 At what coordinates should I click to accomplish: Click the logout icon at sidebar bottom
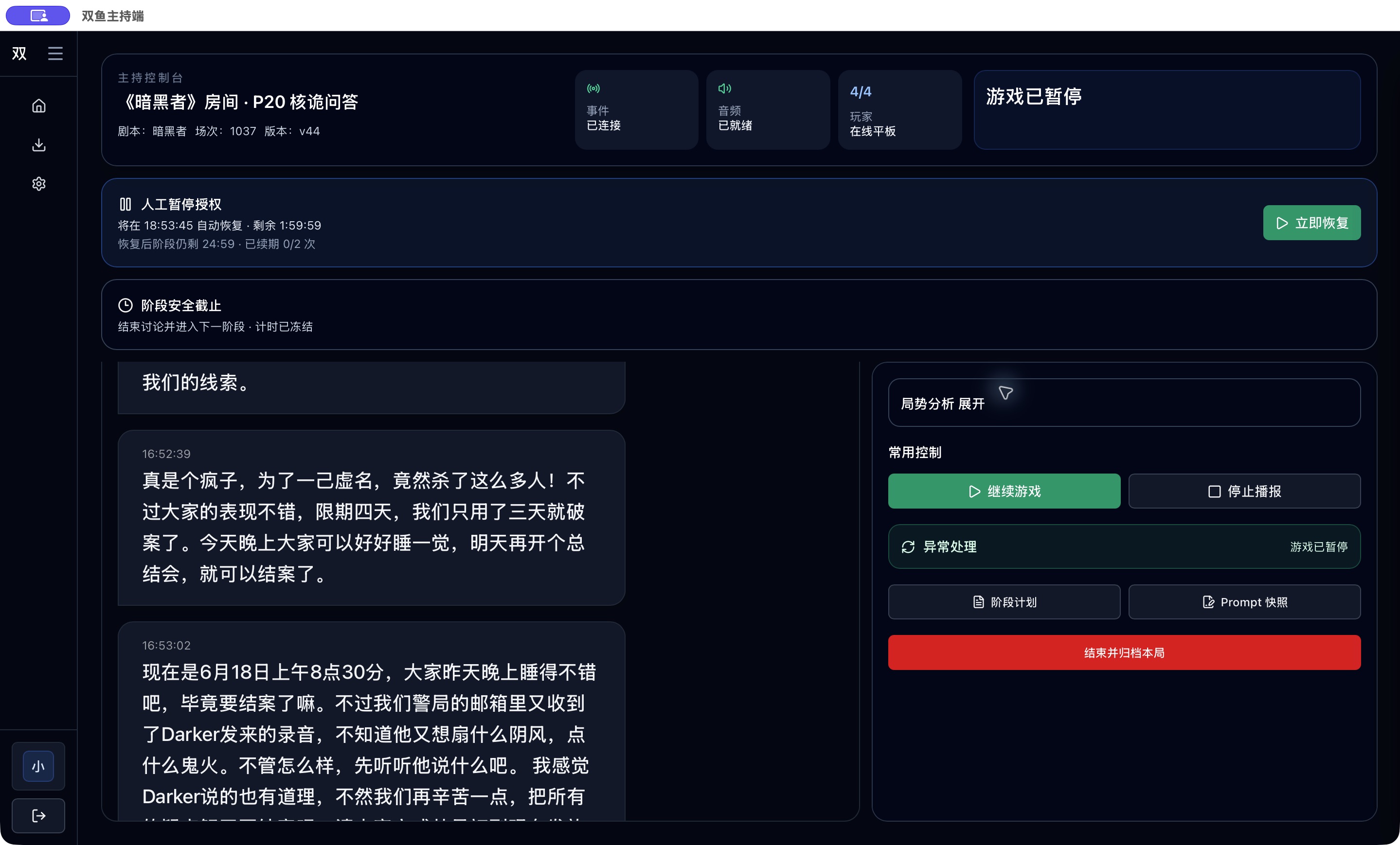[x=38, y=816]
